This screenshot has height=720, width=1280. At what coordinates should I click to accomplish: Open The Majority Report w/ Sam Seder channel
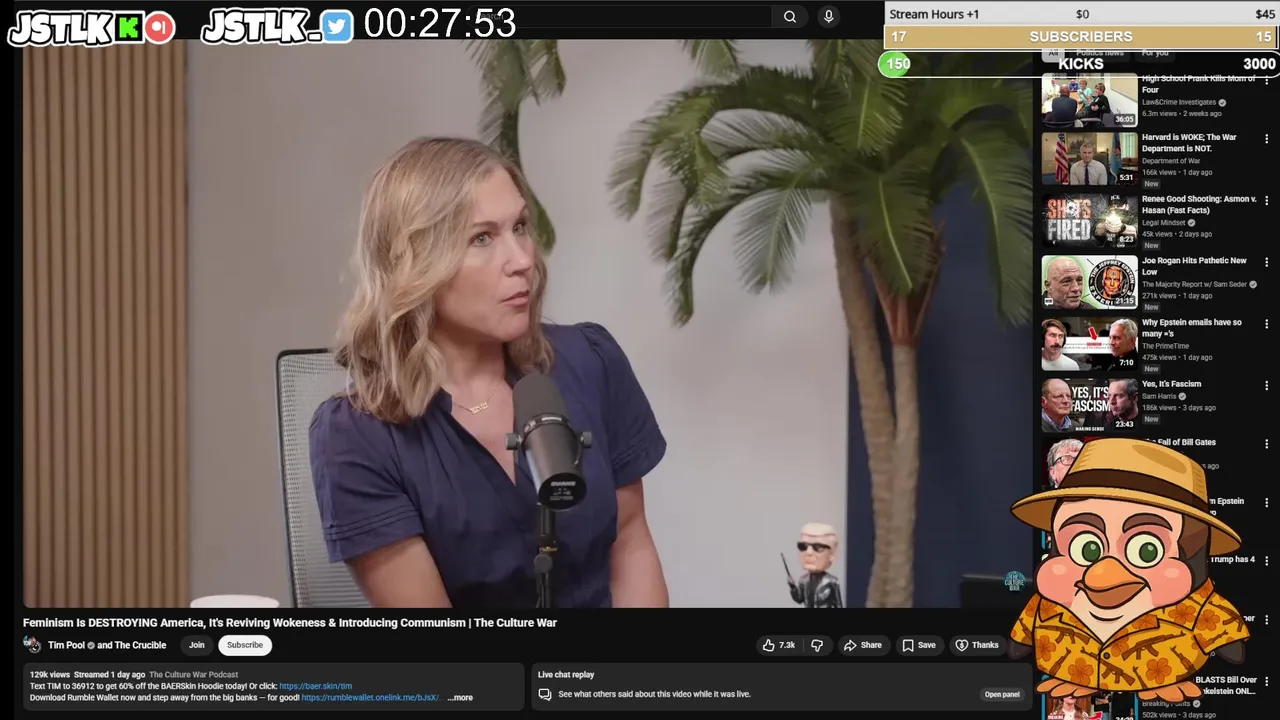pos(1194,284)
